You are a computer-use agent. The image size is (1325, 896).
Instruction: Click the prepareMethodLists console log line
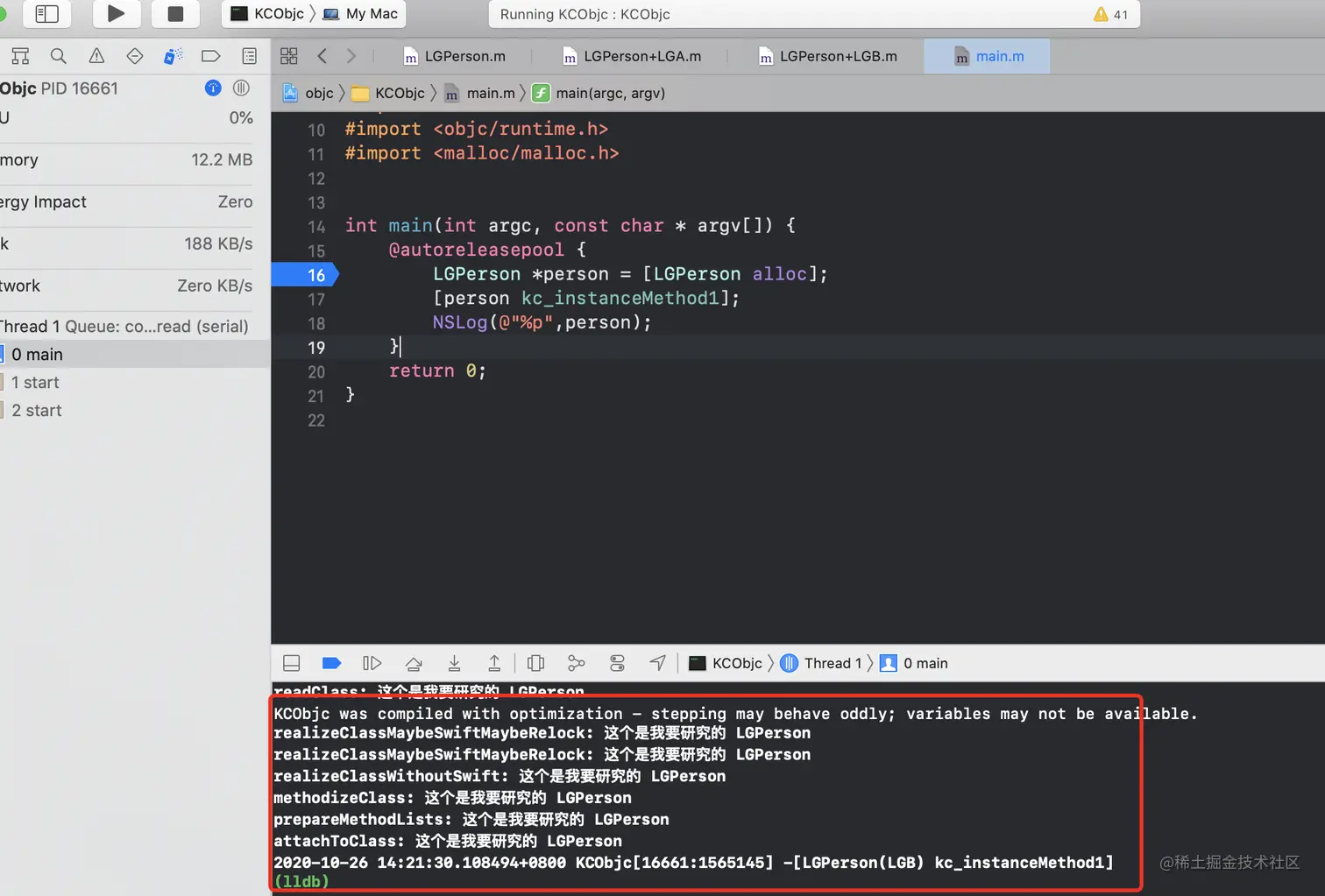tap(471, 819)
